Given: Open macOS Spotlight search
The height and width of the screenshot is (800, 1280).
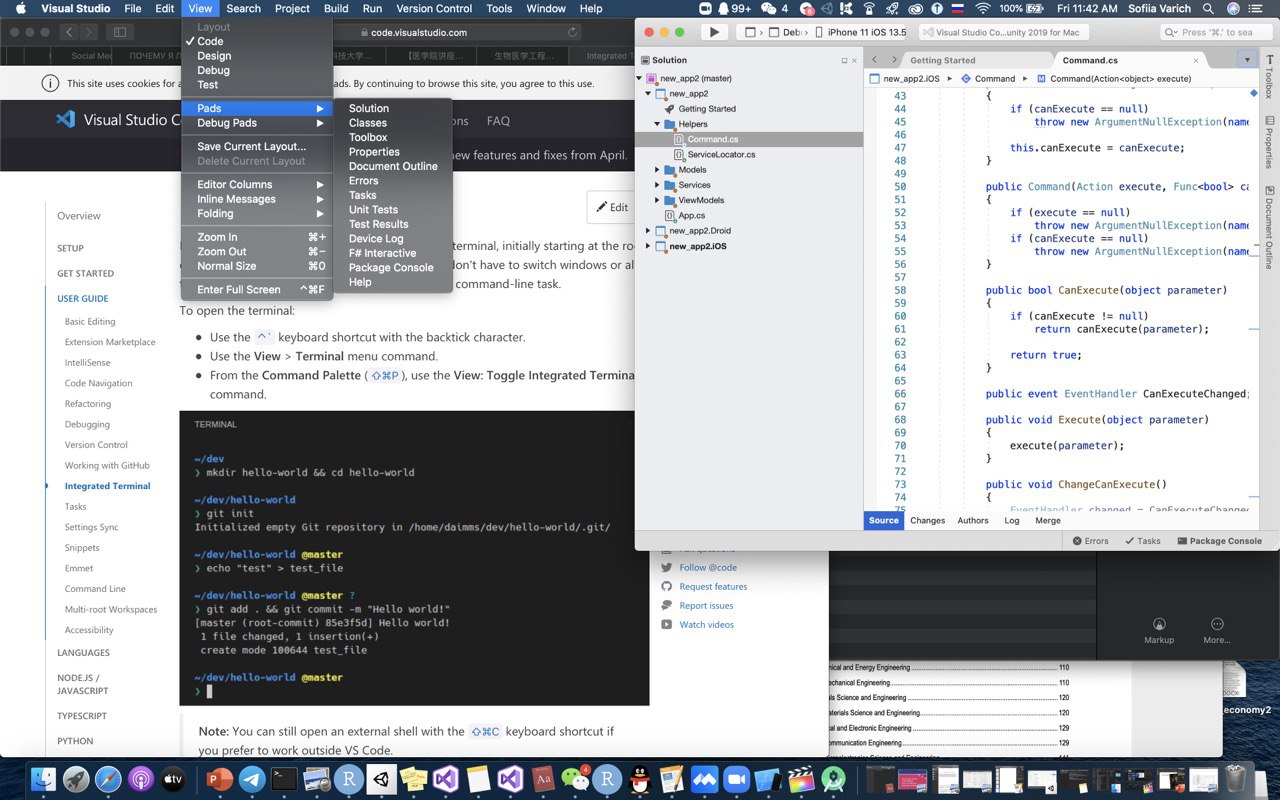Looking at the screenshot, I should [x=1208, y=8].
